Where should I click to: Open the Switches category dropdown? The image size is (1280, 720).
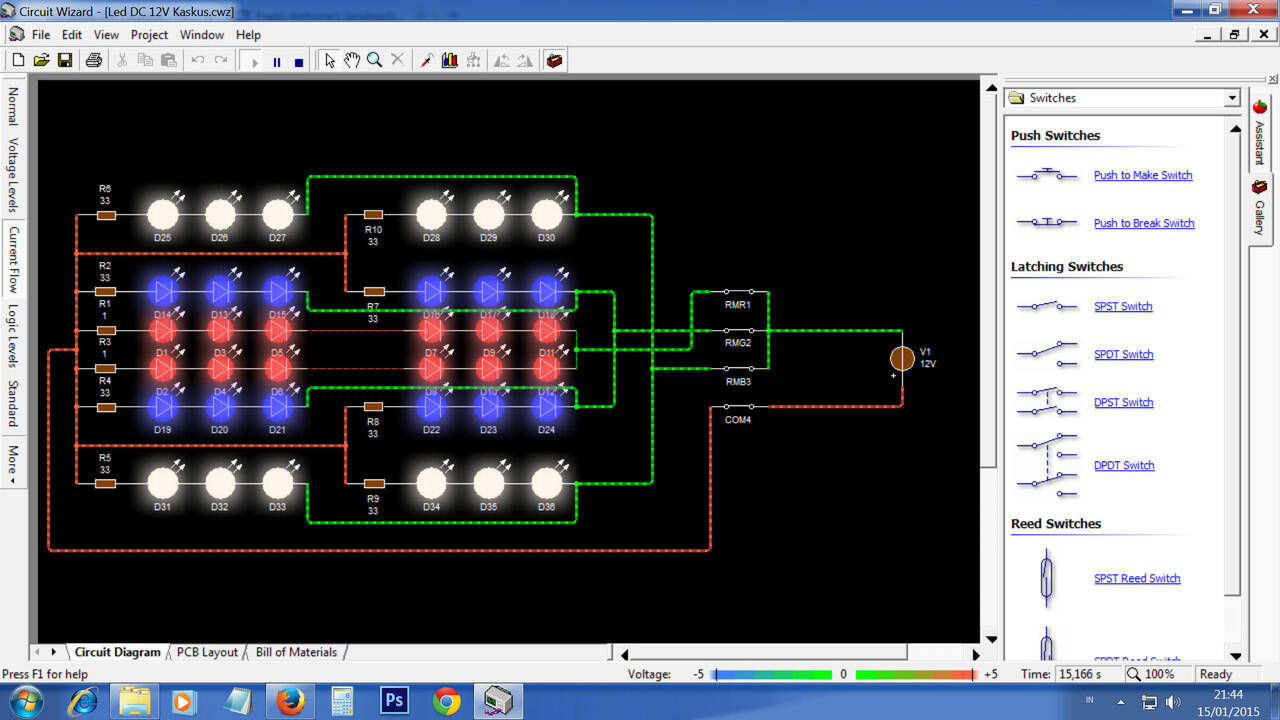tap(1231, 98)
